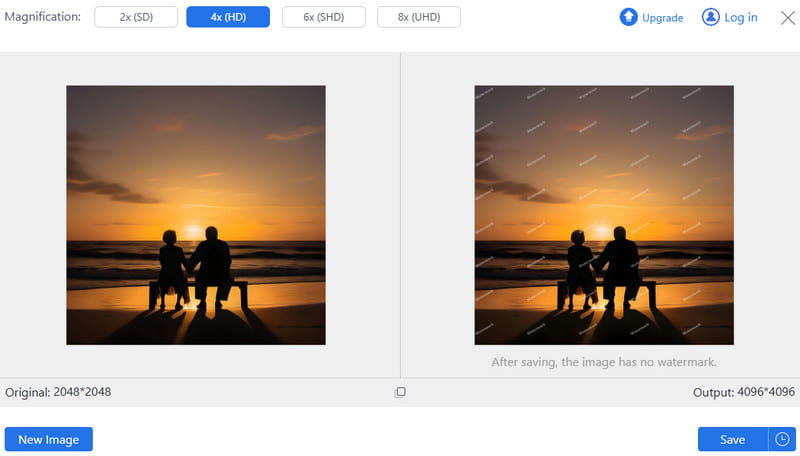Click the 'Output: 4096*4096' text
The width and height of the screenshot is (800, 456).
(743, 392)
